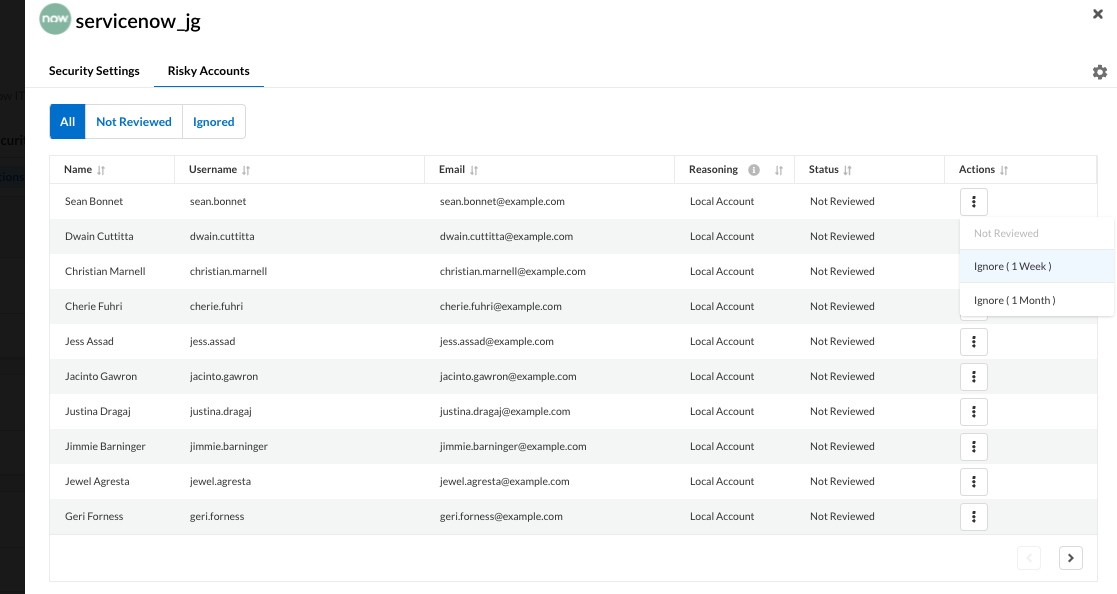Viewport: 1117px width, 594px height.
Task: Open actions menu for Jewel Agresta
Action: 973,482
